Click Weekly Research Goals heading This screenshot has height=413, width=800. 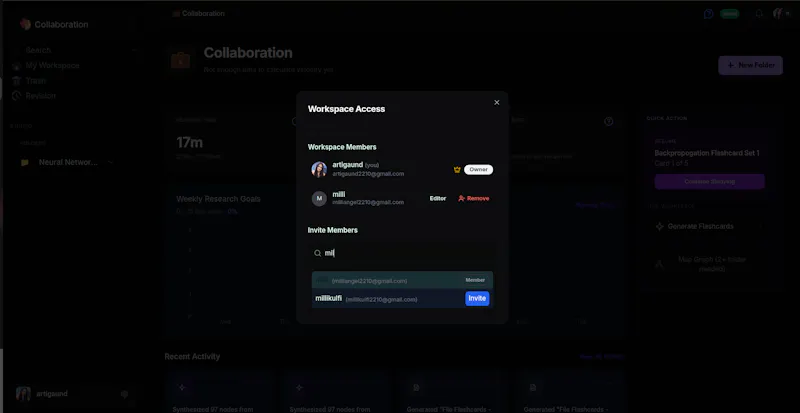click(x=218, y=199)
